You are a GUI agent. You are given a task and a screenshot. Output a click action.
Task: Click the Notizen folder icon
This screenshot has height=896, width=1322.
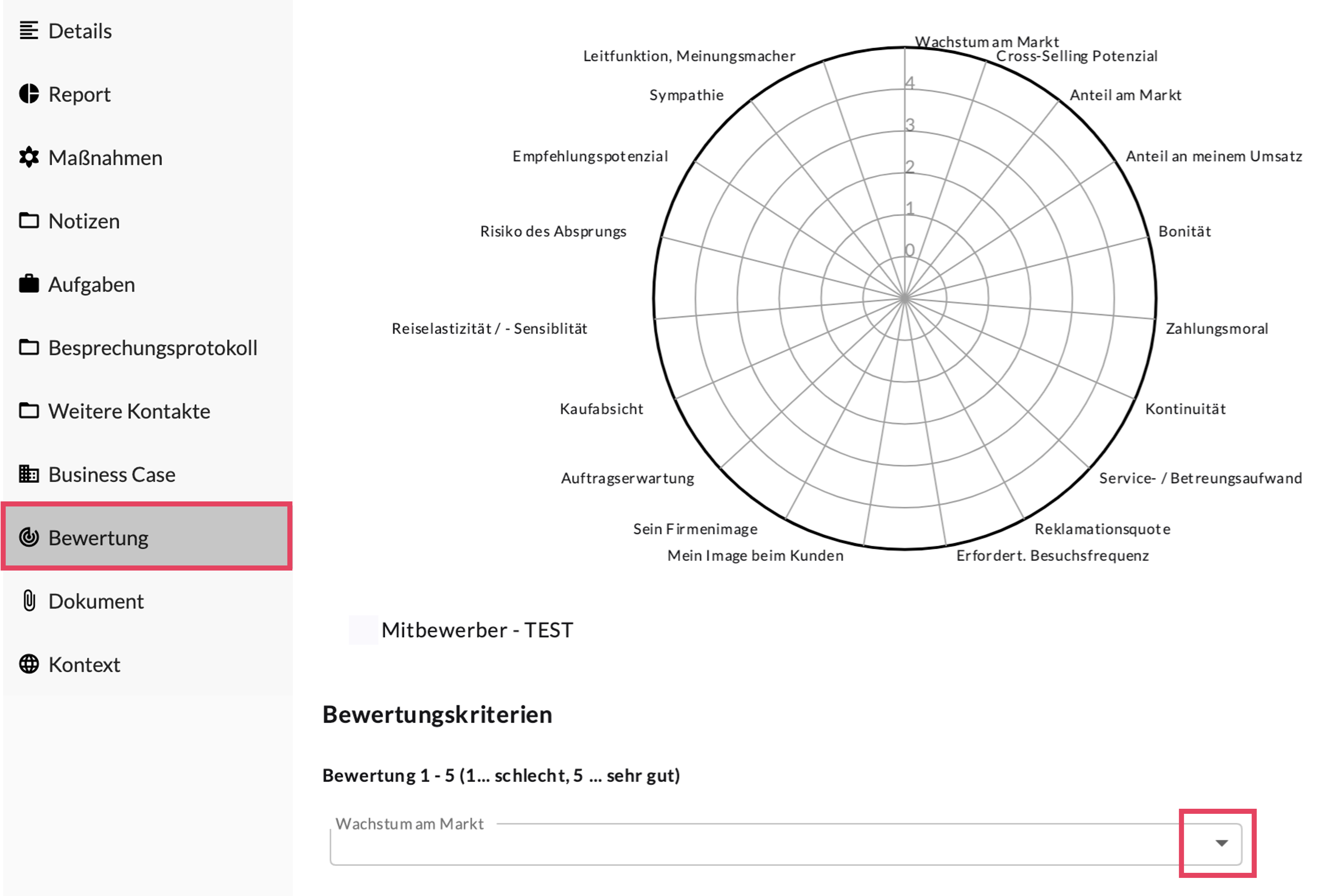click(x=29, y=221)
